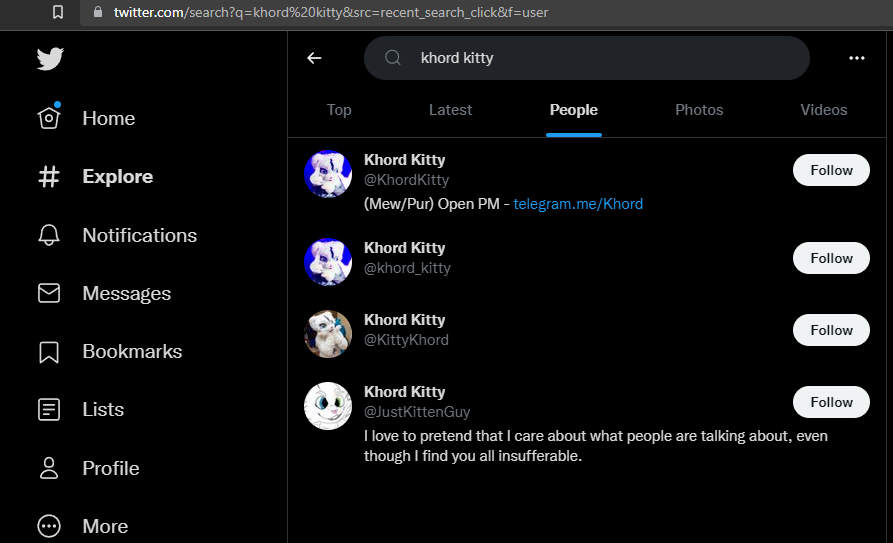Click the Notifications bell icon
Screen dimensions: 893x543
pyautogui.click(x=49, y=235)
